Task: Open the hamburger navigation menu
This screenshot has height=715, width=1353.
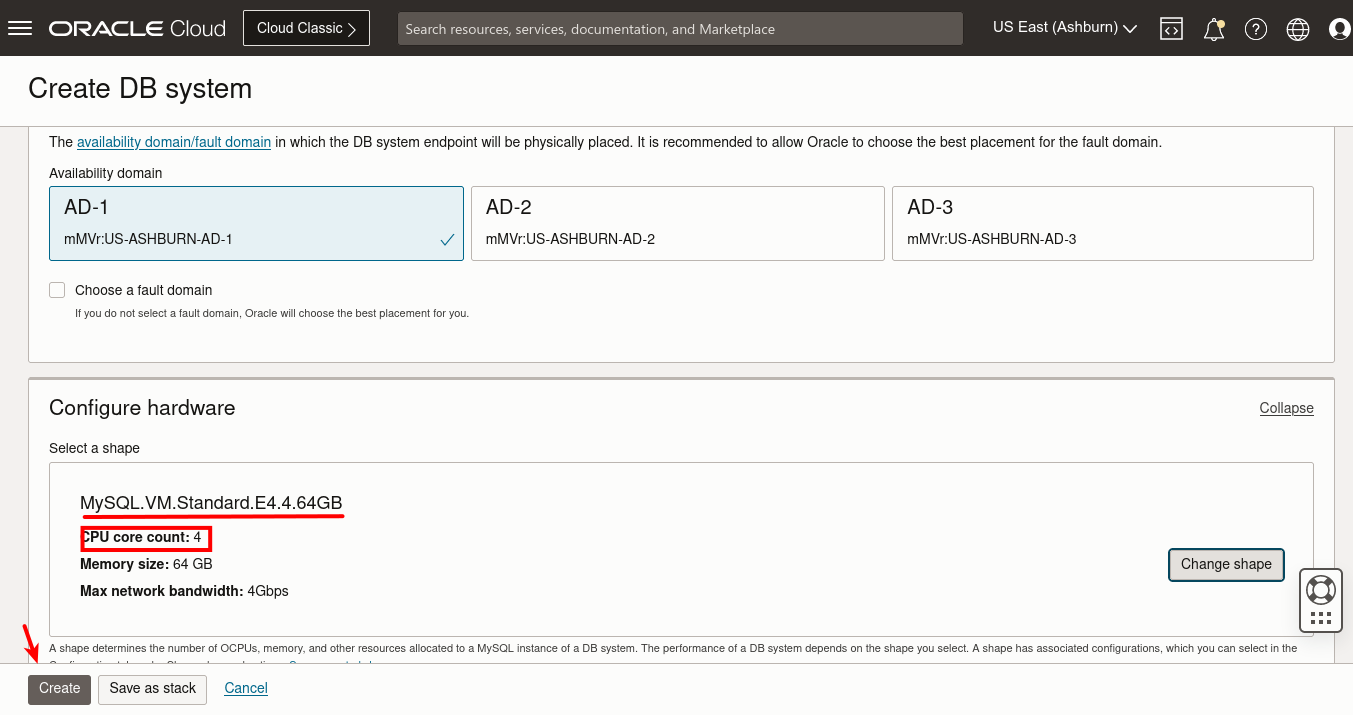Action: (x=20, y=28)
